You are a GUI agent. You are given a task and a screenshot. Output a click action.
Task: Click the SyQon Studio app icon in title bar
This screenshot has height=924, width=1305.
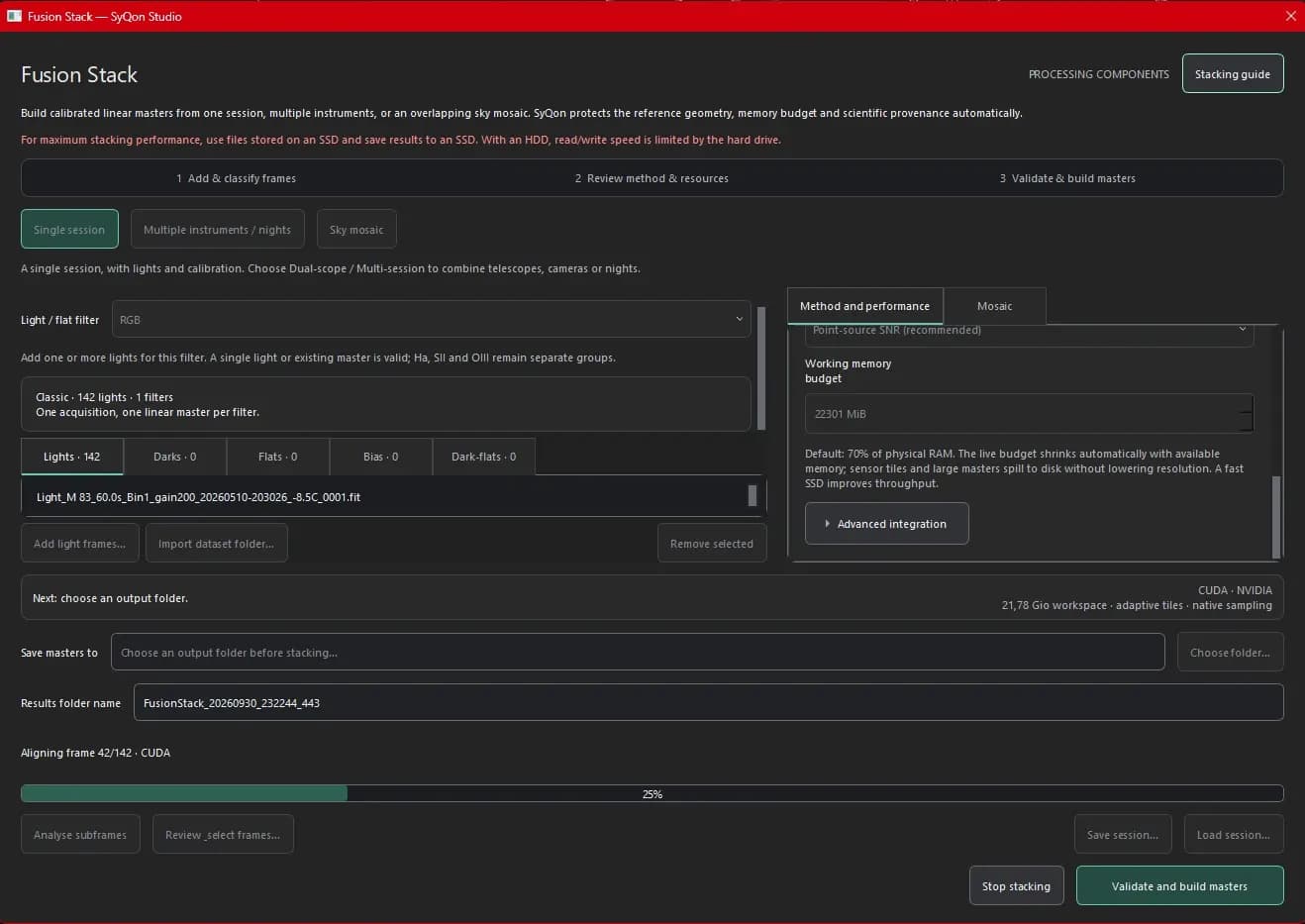(x=15, y=16)
